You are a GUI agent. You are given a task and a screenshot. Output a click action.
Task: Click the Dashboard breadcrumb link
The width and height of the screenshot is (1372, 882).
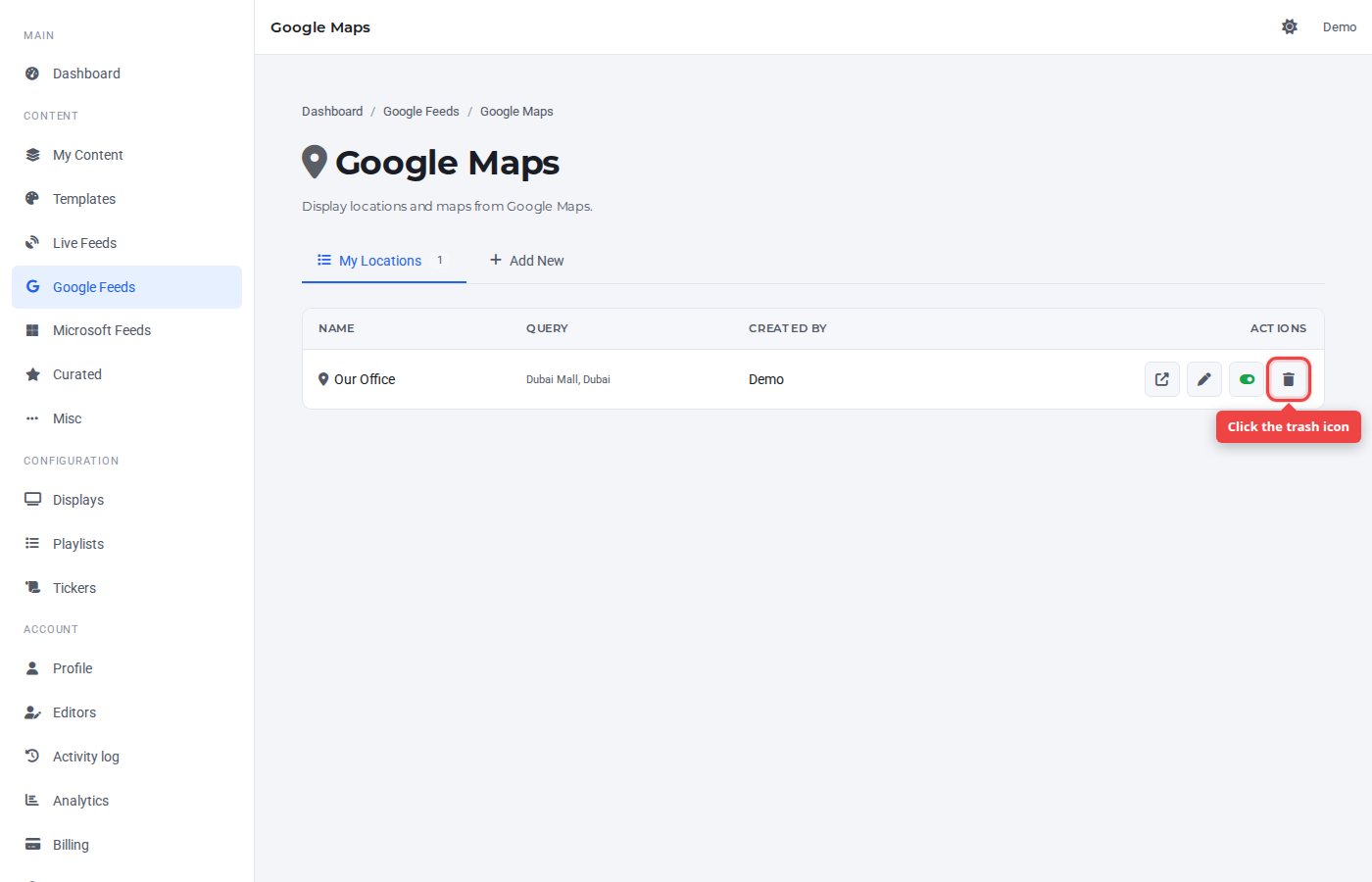coord(332,112)
